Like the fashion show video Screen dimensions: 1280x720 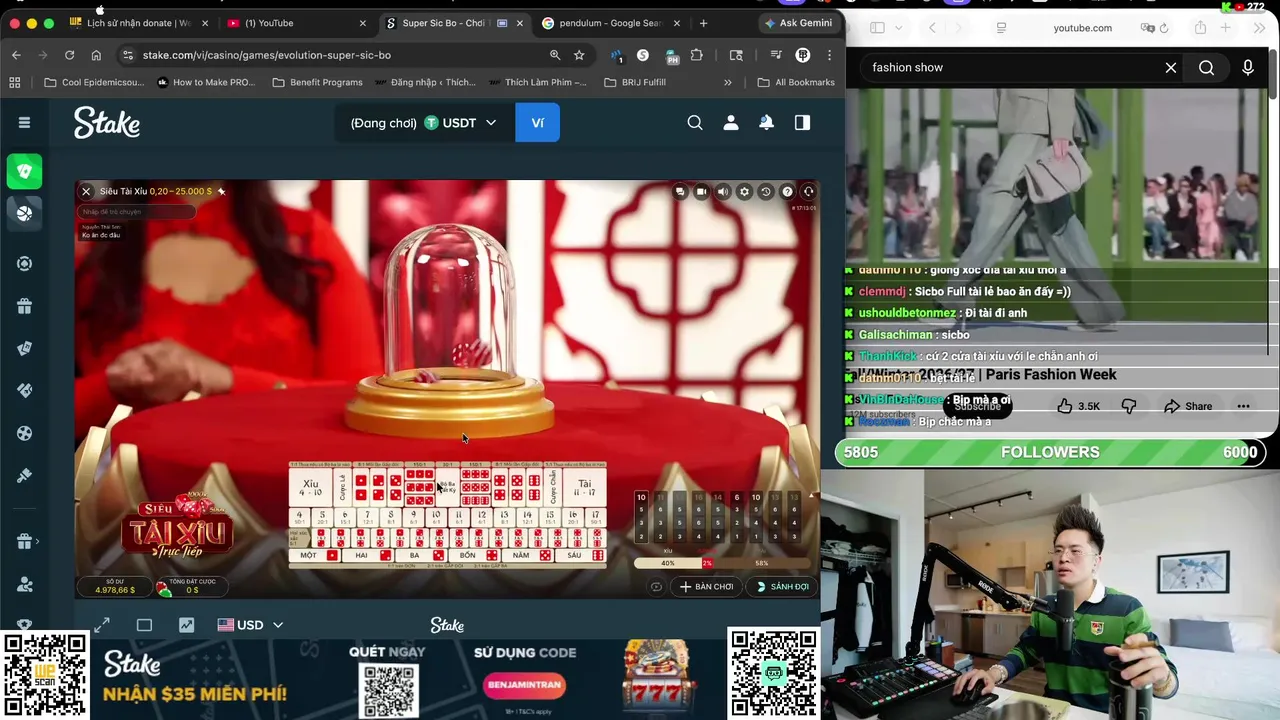1078,406
